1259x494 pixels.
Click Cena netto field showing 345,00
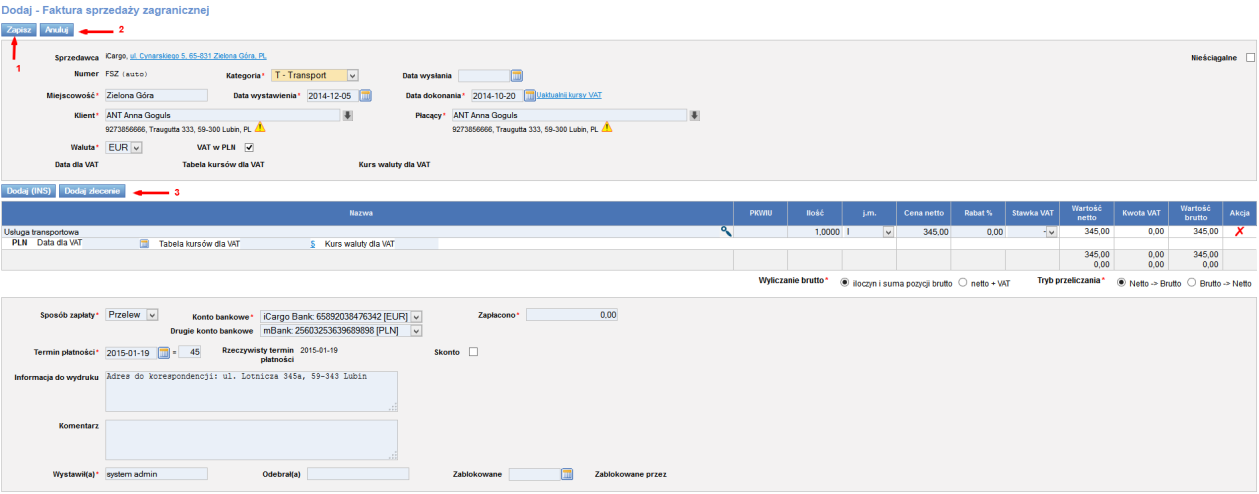pos(922,231)
